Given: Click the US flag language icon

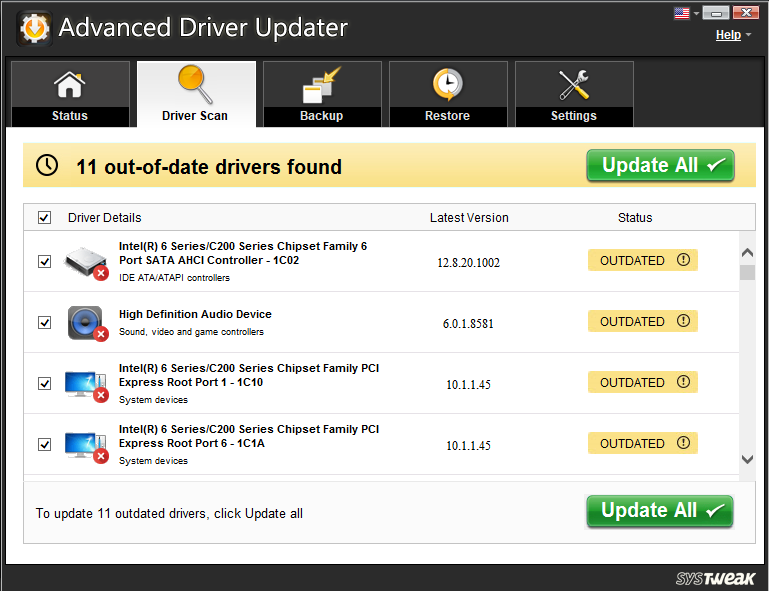Looking at the screenshot, I should tap(682, 13).
